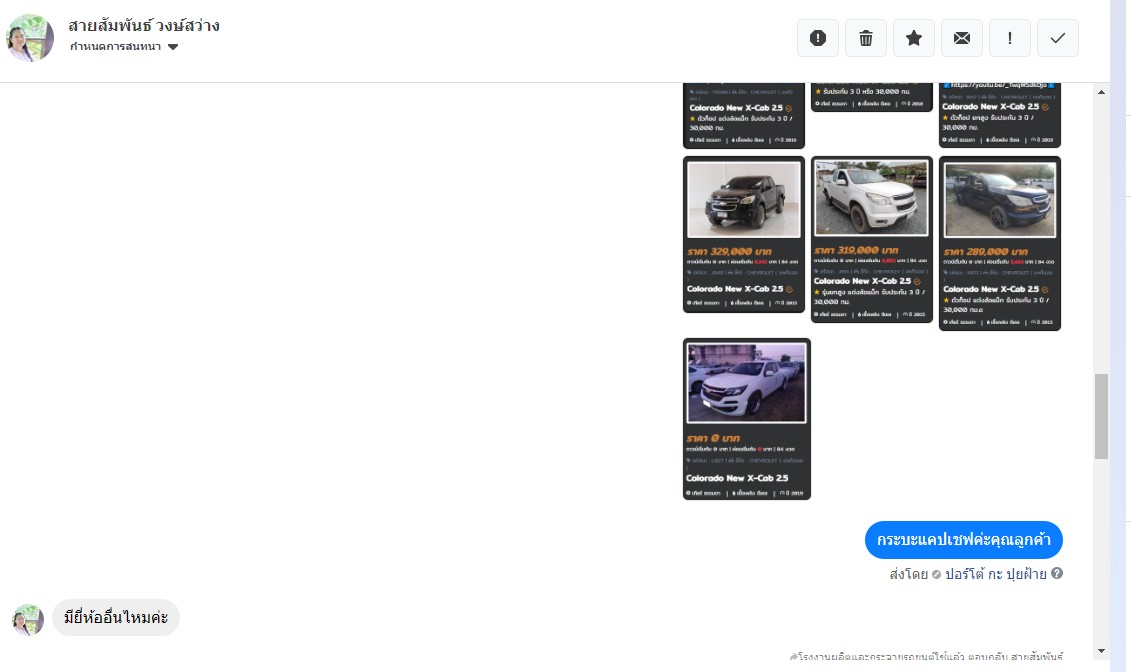Open dark blue Colorado card priced 289,000
The image size is (1131, 672).
[x=1000, y=243]
